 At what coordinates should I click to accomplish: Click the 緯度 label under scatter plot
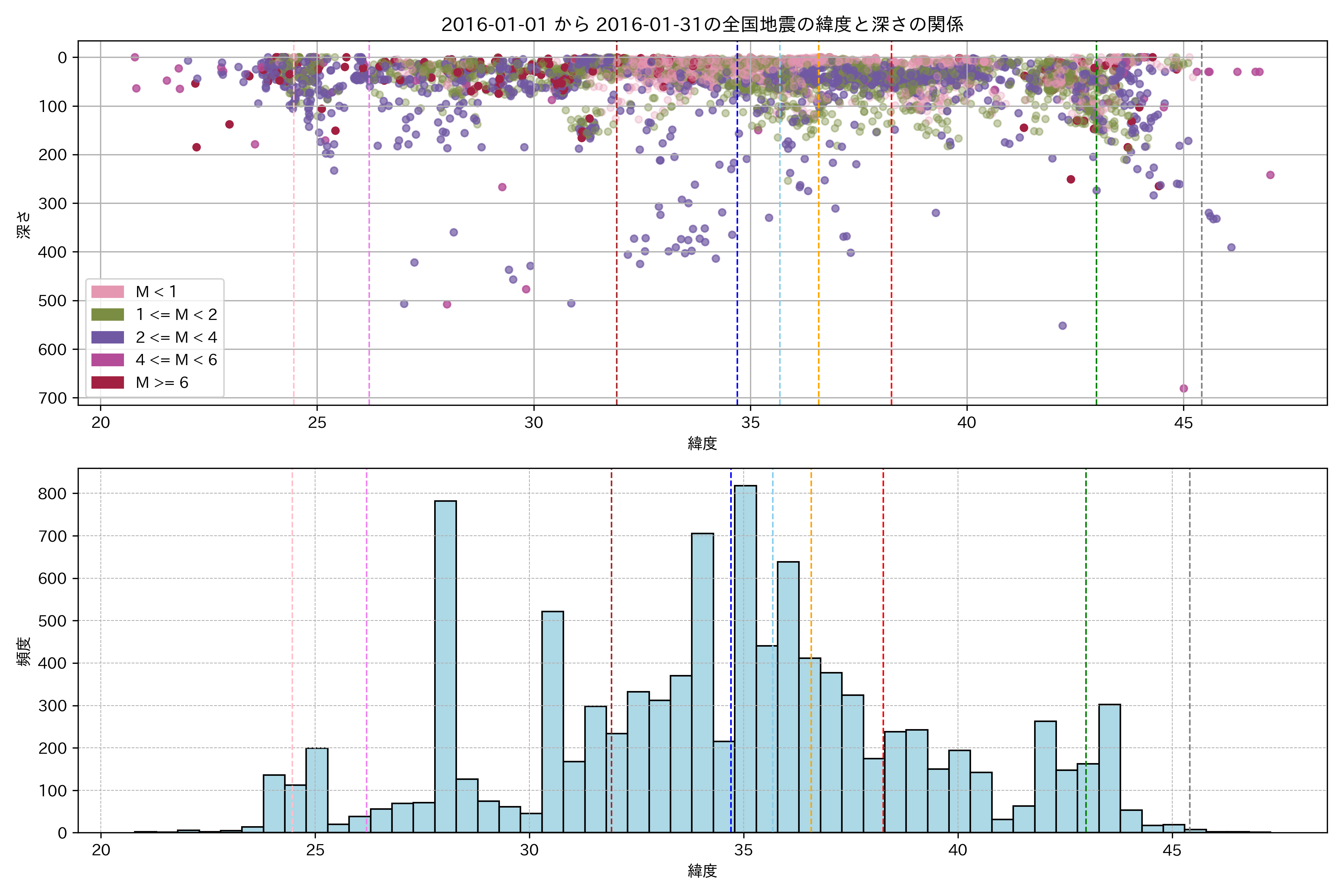(x=702, y=443)
